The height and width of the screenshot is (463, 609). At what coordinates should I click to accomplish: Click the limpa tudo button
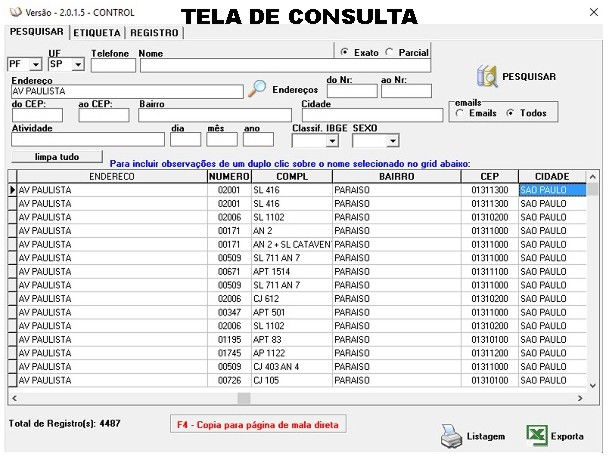57,157
